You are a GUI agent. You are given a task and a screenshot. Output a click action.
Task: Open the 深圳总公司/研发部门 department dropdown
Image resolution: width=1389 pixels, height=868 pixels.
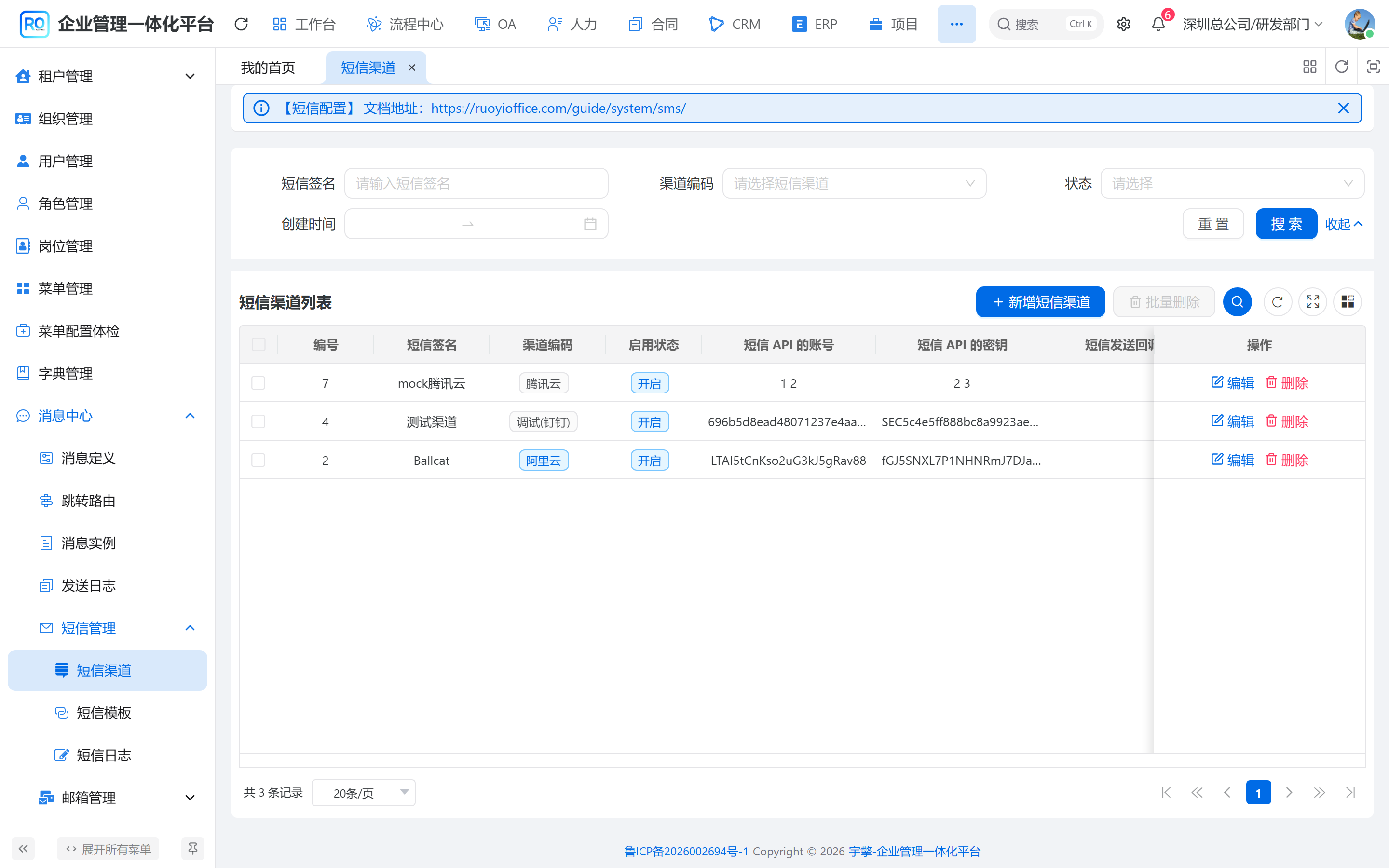pyautogui.click(x=1253, y=24)
